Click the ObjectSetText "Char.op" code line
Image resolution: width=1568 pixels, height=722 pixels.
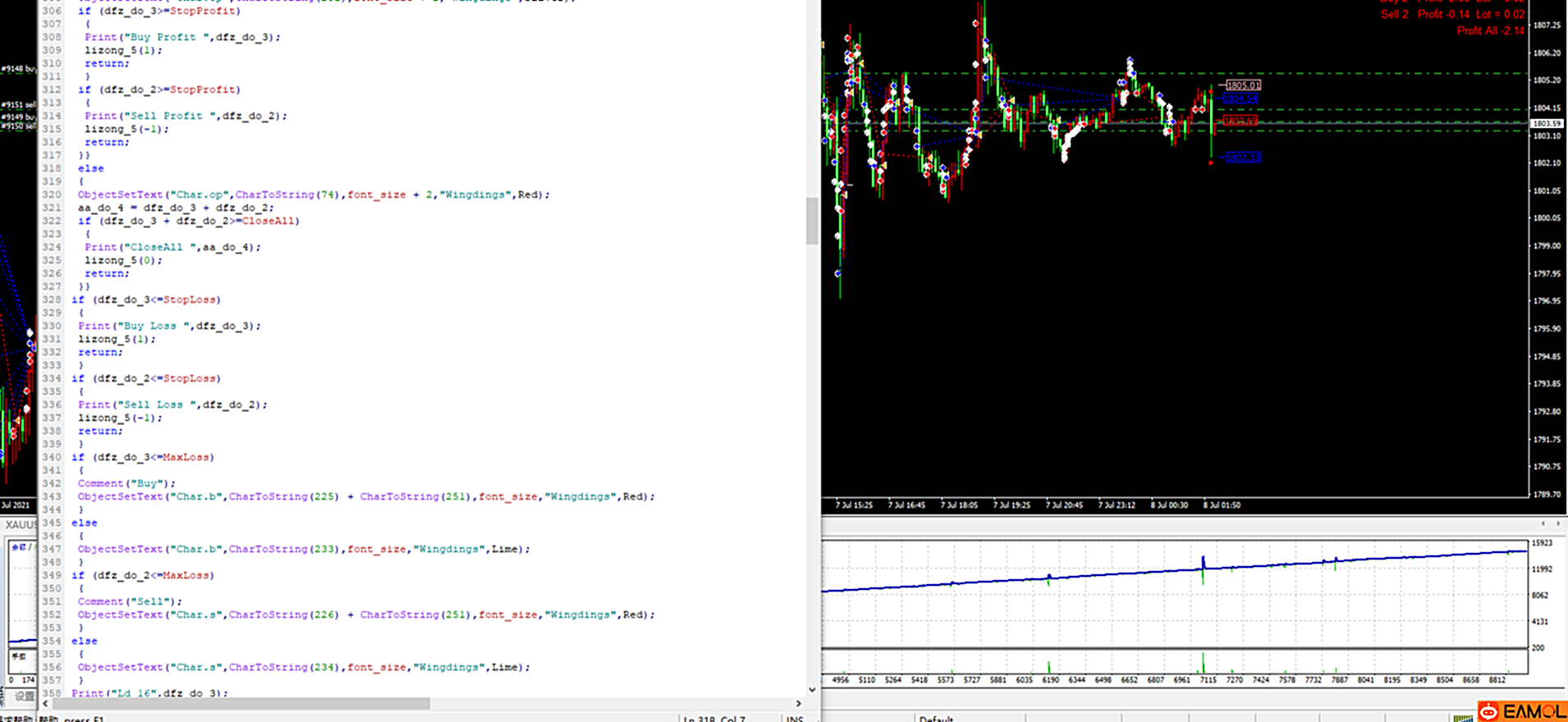tap(314, 194)
